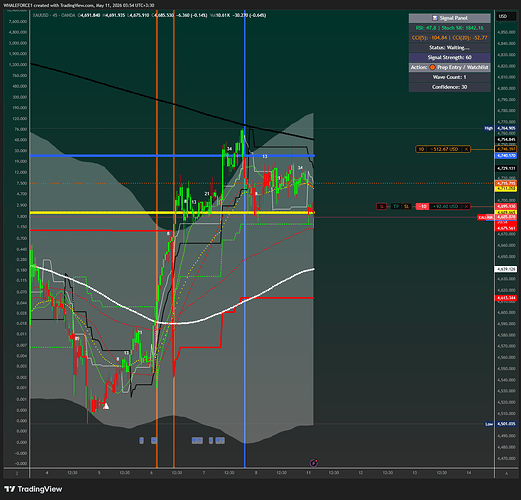Viewport: 521px width, 500px height.
Task: Click the Signal Panel header icon
Action: (x=435, y=18)
